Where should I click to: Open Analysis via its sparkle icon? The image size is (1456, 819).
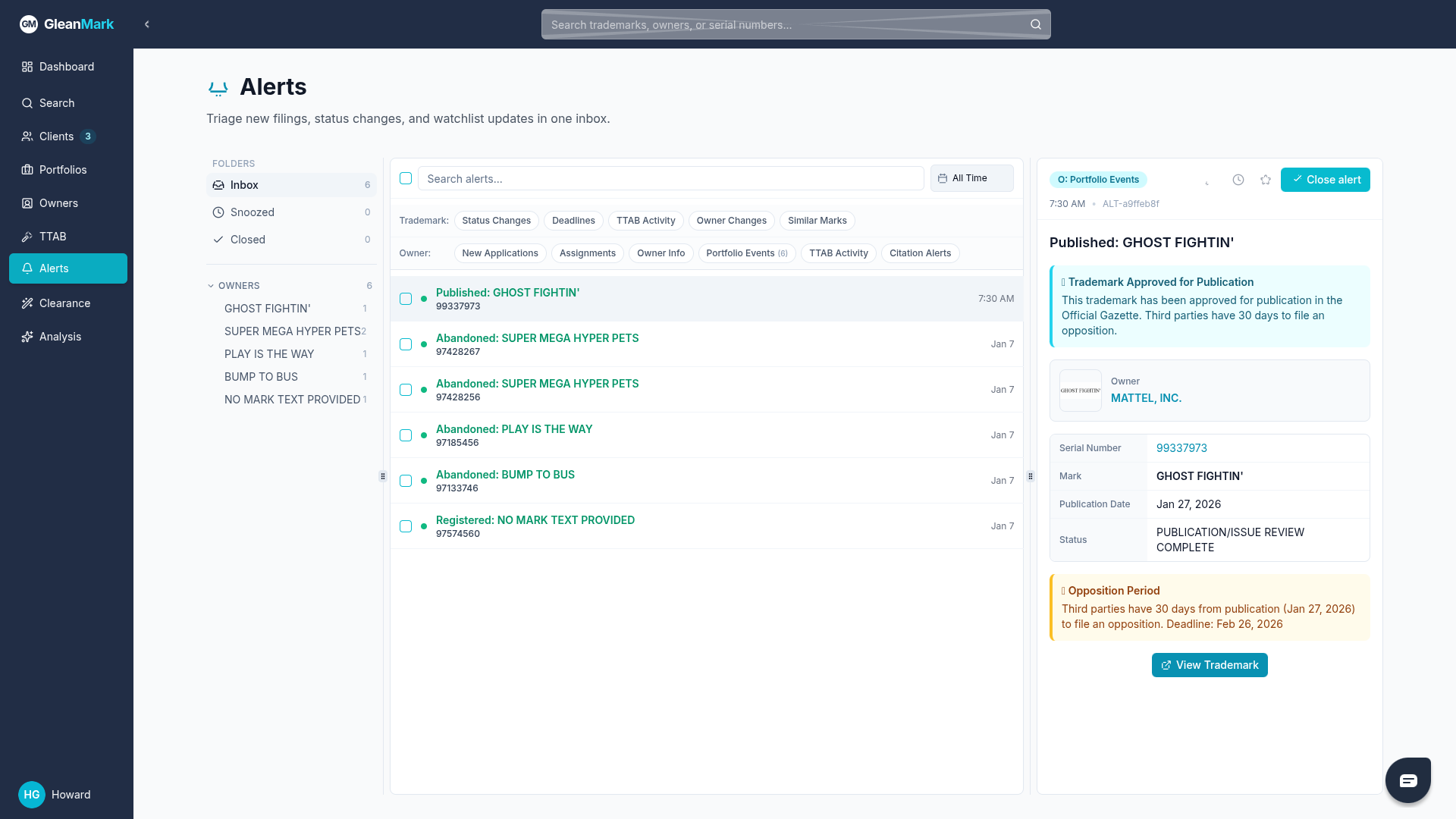(x=27, y=337)
